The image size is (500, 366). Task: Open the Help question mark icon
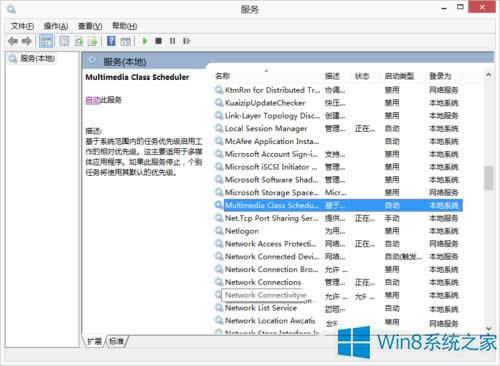click(111, 41)
